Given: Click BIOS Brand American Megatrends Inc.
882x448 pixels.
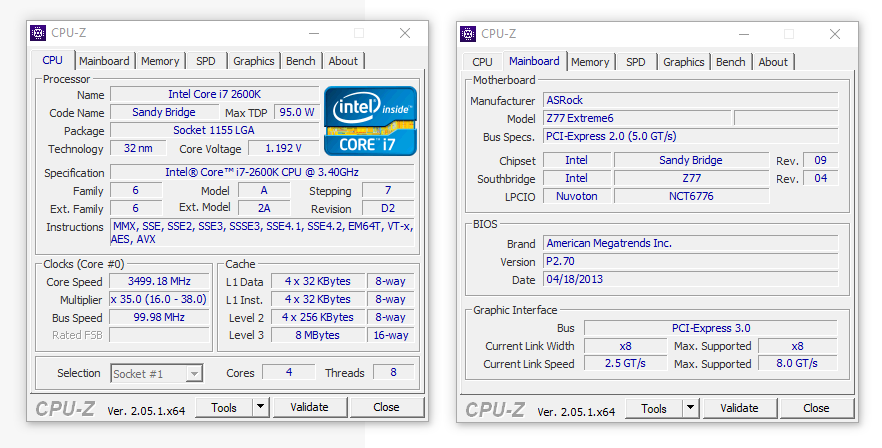Looking at the screenshot, I should pos(691,243).
